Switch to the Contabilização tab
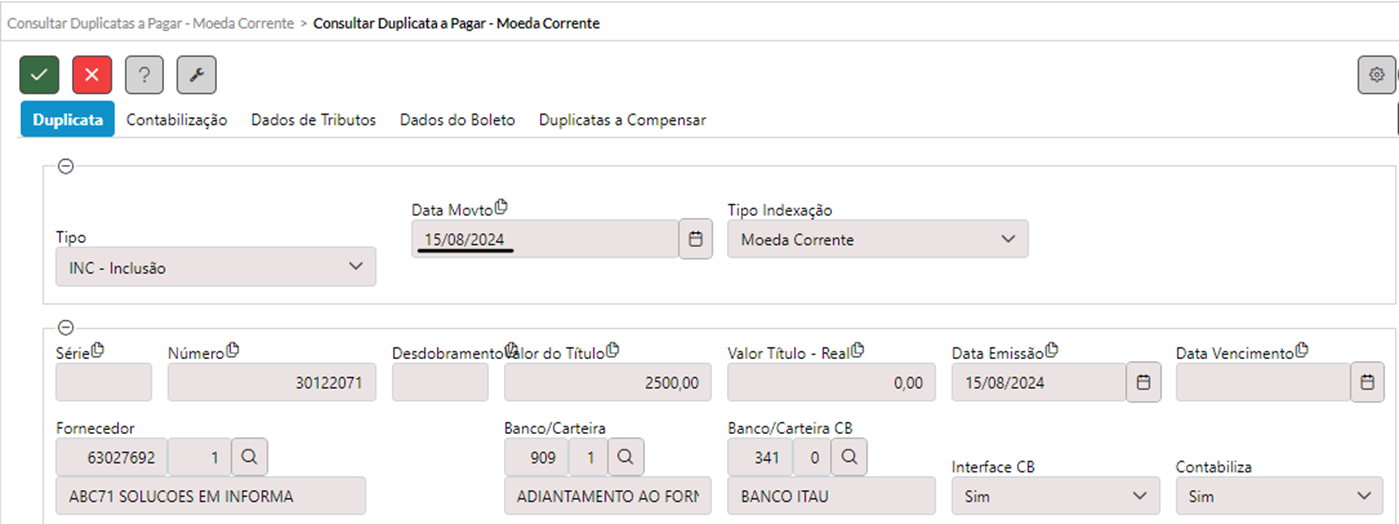1399x524 pixels. click(176, 120)
